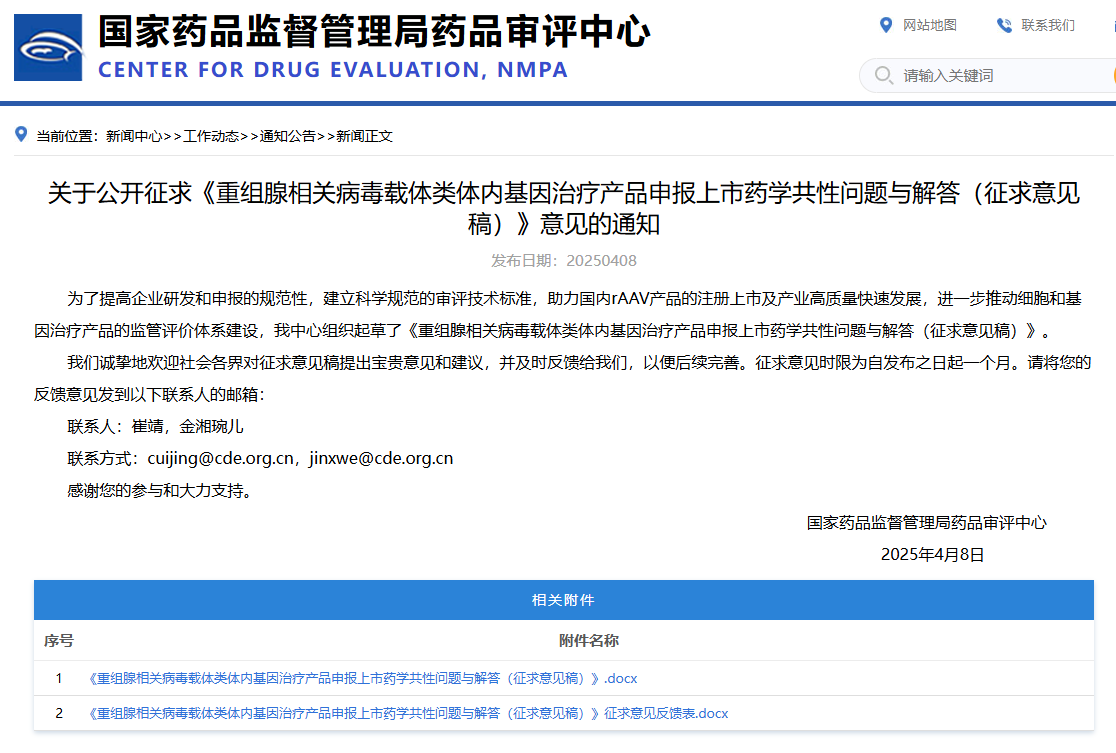Click 新闻正文 breadcrumb item
Image resolution: width=1116 pixels, height=753 pixels.
tap(364, 136)
